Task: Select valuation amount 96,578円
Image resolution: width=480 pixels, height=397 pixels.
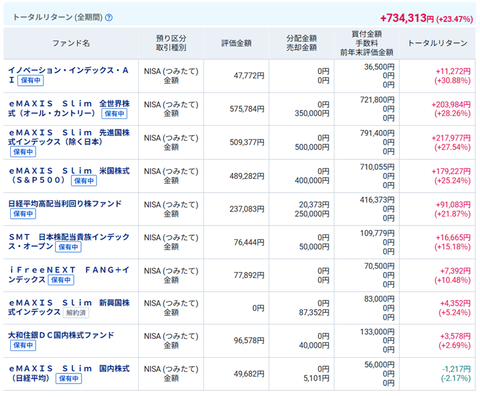Action: tap(249, 341)
